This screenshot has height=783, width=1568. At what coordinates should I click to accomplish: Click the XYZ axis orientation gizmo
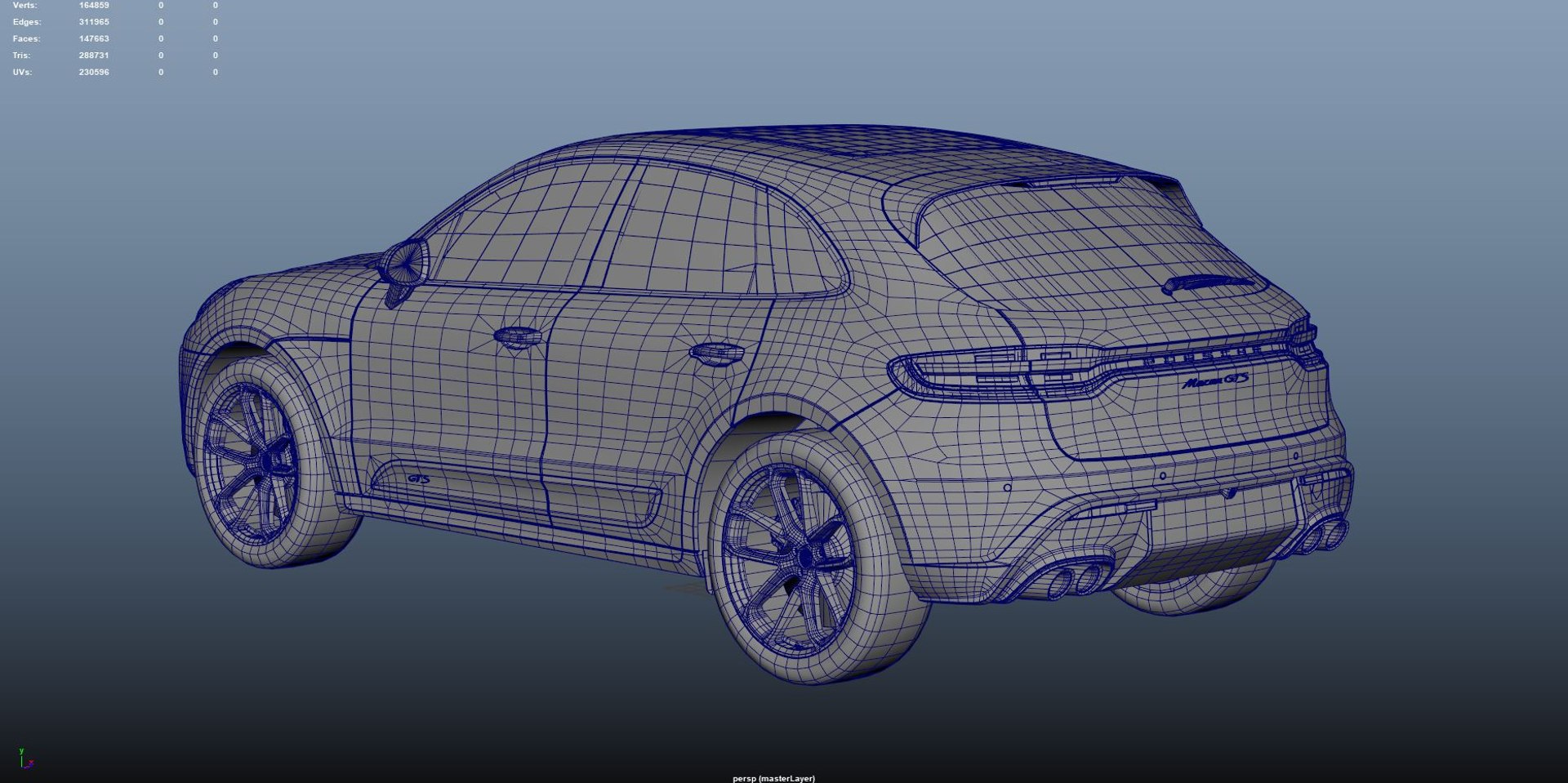click(x=25, y=759)
